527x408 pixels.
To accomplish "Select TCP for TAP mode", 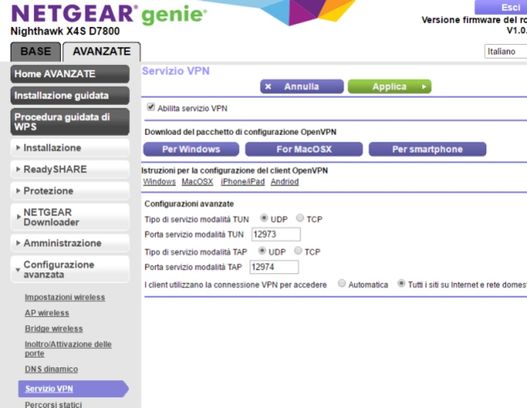I will coord(298,251).
